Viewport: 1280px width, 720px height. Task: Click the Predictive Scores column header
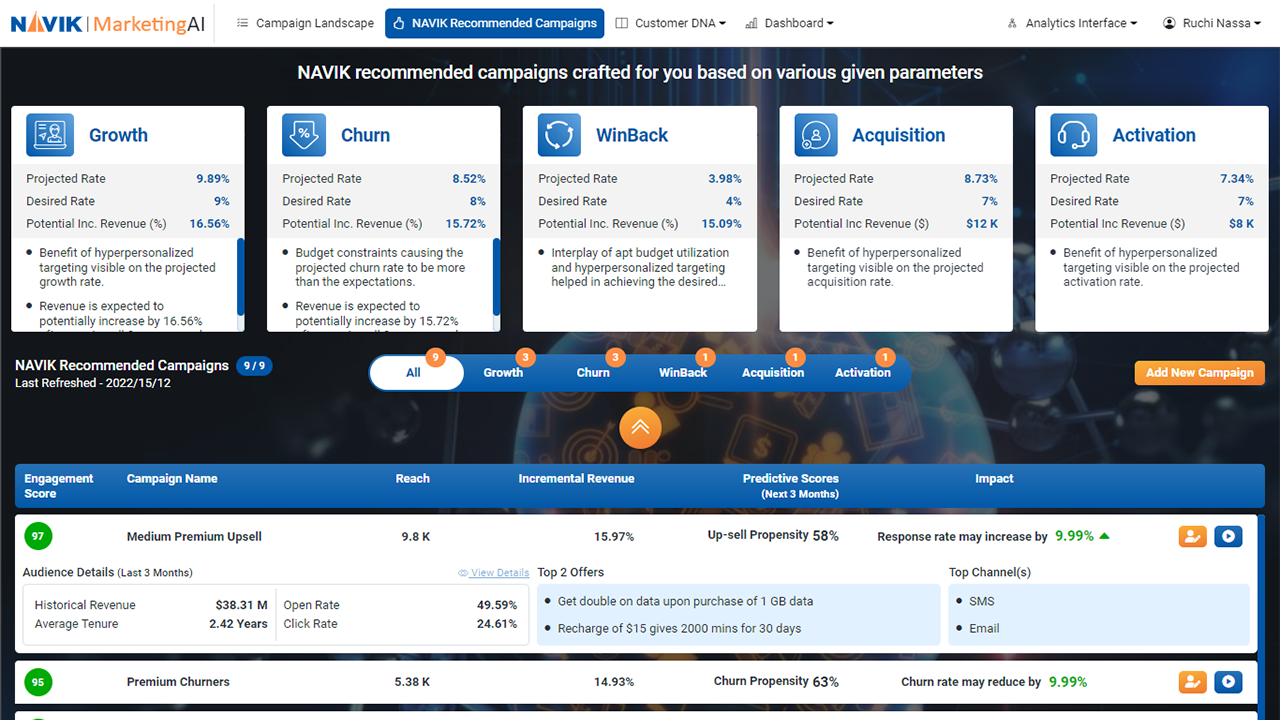790,486
